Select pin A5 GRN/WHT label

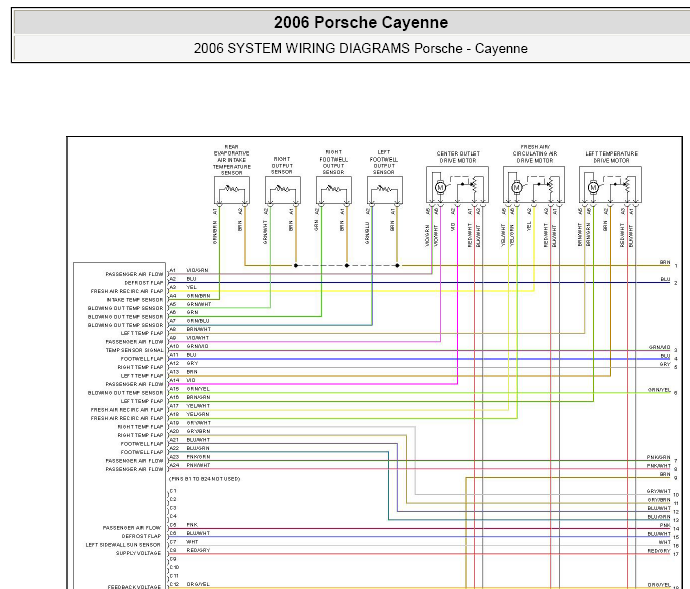coord(191,304)
